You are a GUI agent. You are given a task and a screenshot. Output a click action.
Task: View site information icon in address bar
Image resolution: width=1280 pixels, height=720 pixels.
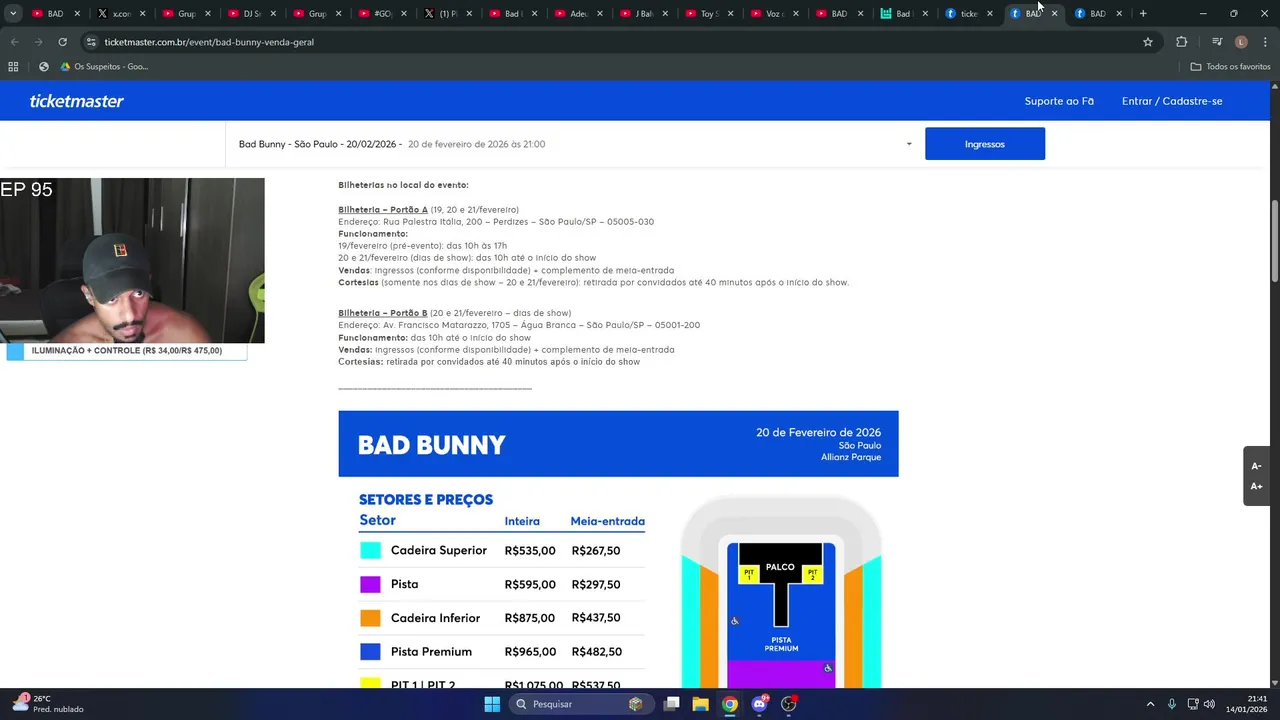[91, 42]
